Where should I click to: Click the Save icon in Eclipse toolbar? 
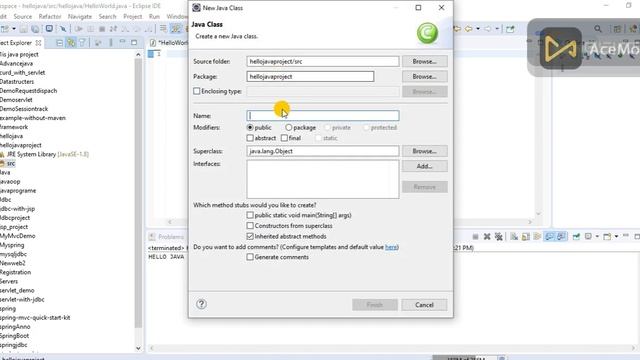[23, 29]
